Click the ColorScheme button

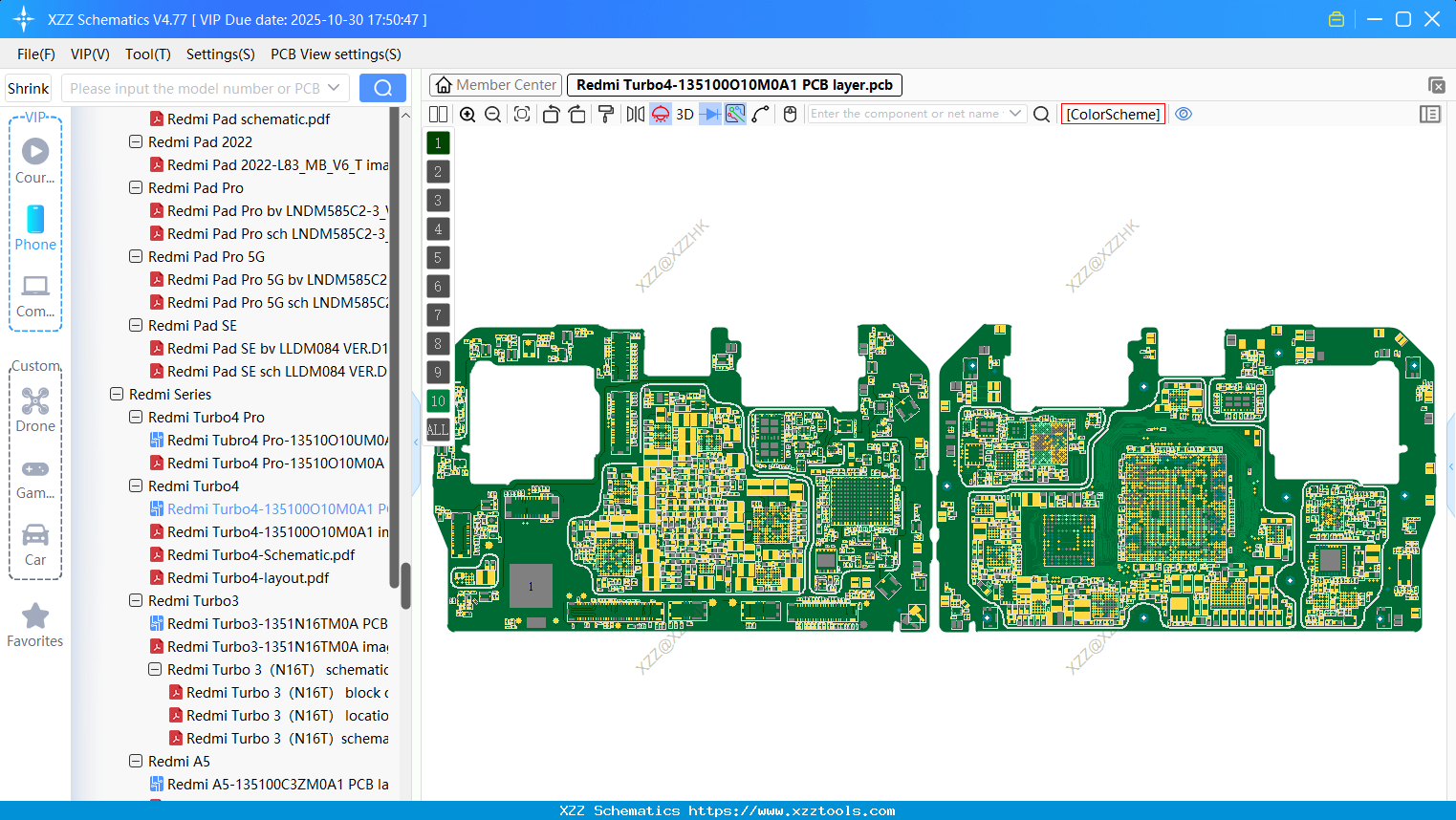(x=1112, y=114)
